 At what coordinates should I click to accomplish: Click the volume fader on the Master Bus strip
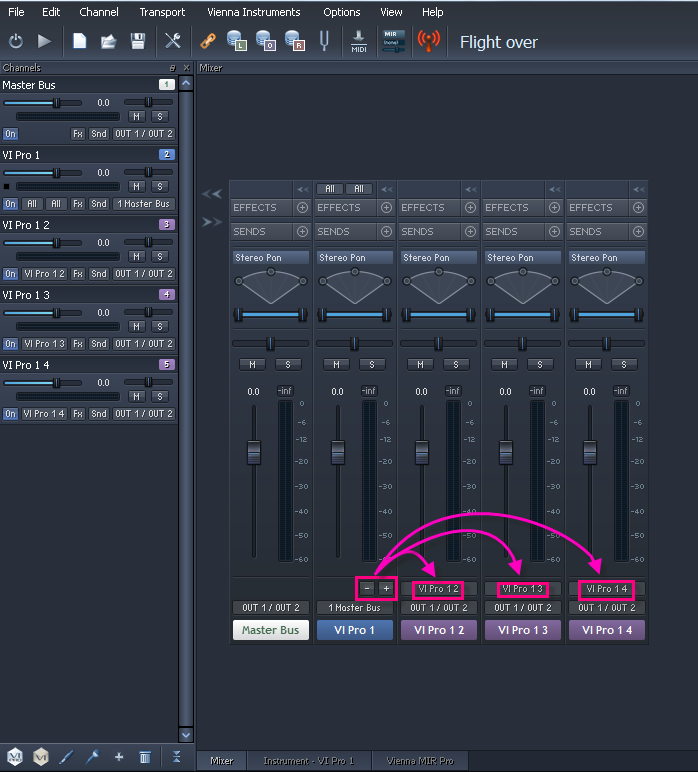click(x=254, y=452)
